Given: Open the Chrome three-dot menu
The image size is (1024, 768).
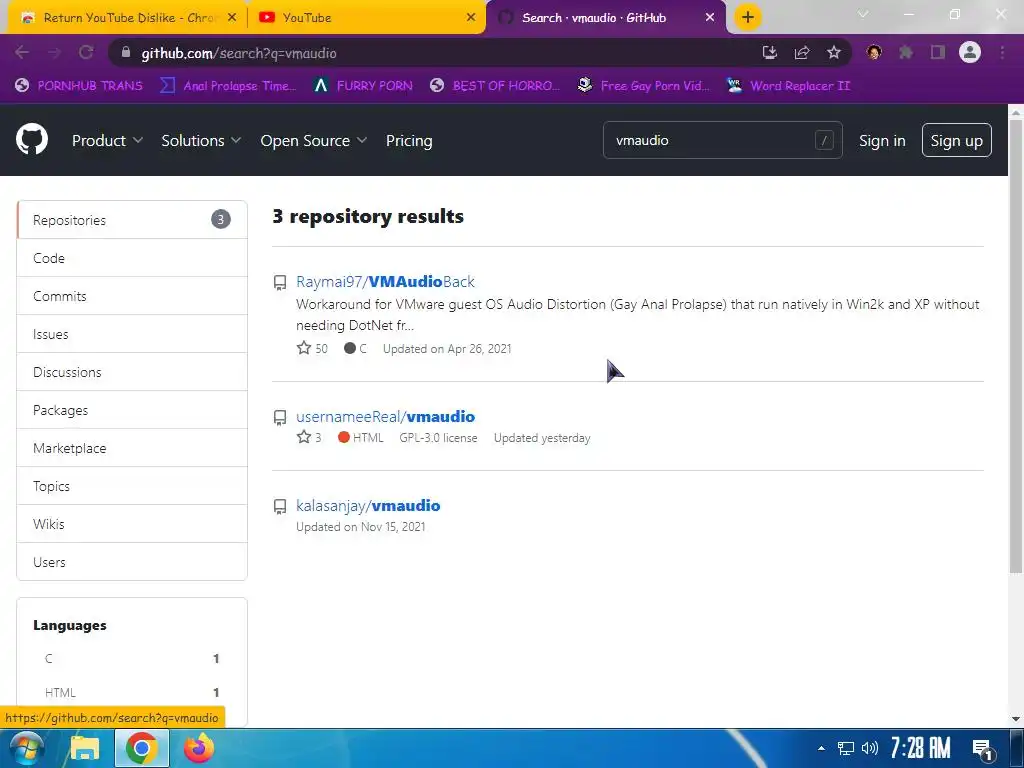Looking at the screenshot, I should pyautogui.click(x=1002, y=53).
